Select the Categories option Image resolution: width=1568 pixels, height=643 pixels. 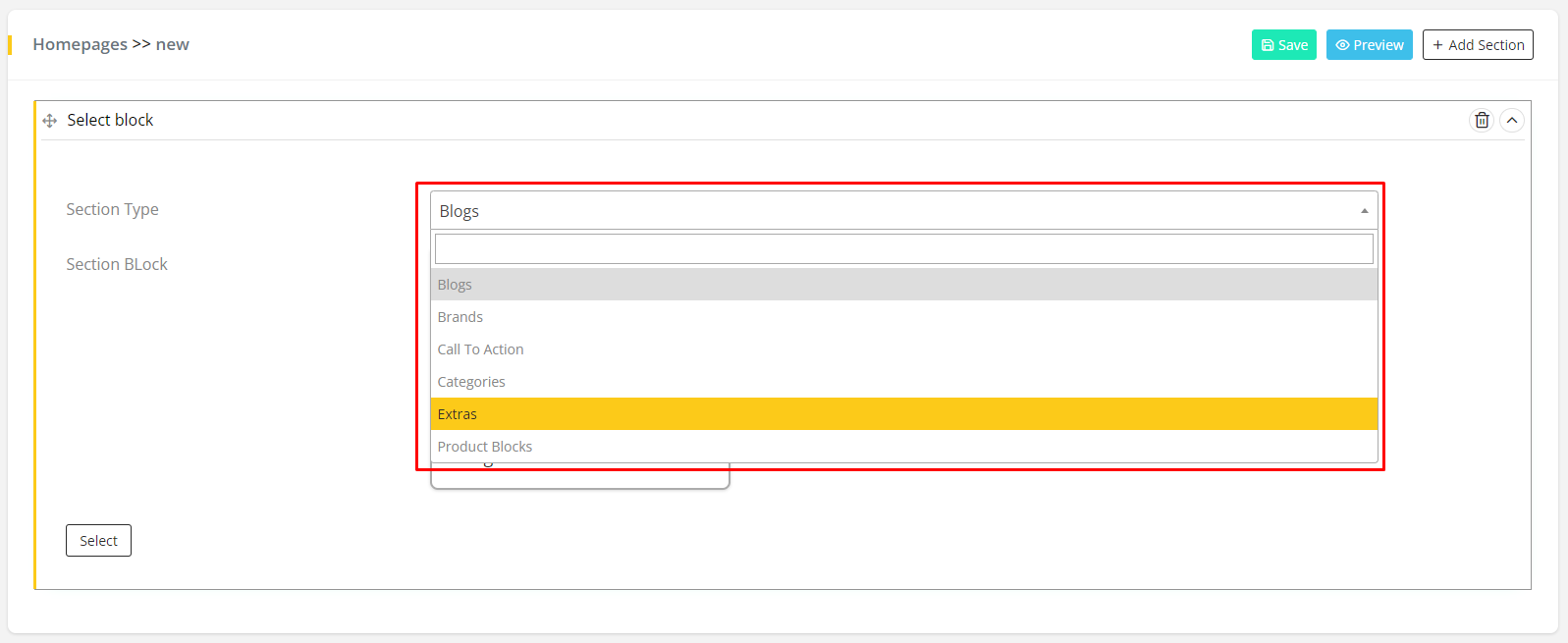471,382
